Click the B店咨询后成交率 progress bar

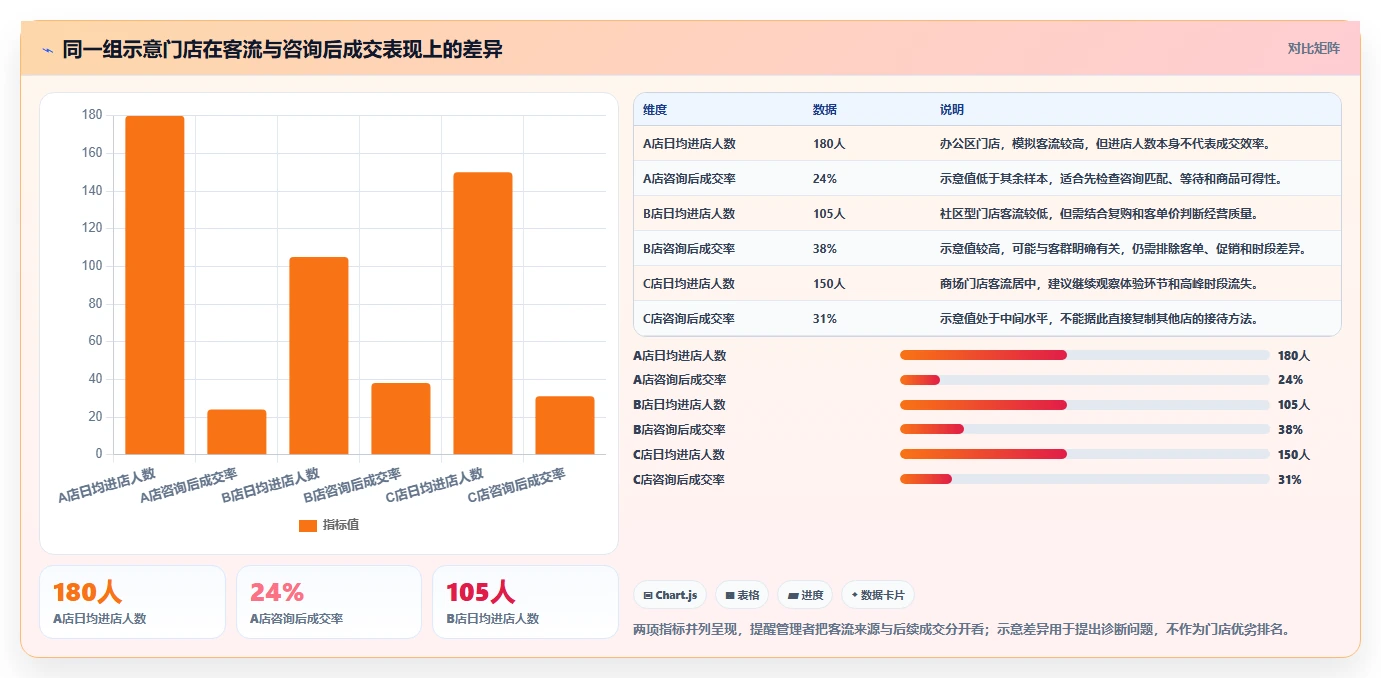point(1085,430)
